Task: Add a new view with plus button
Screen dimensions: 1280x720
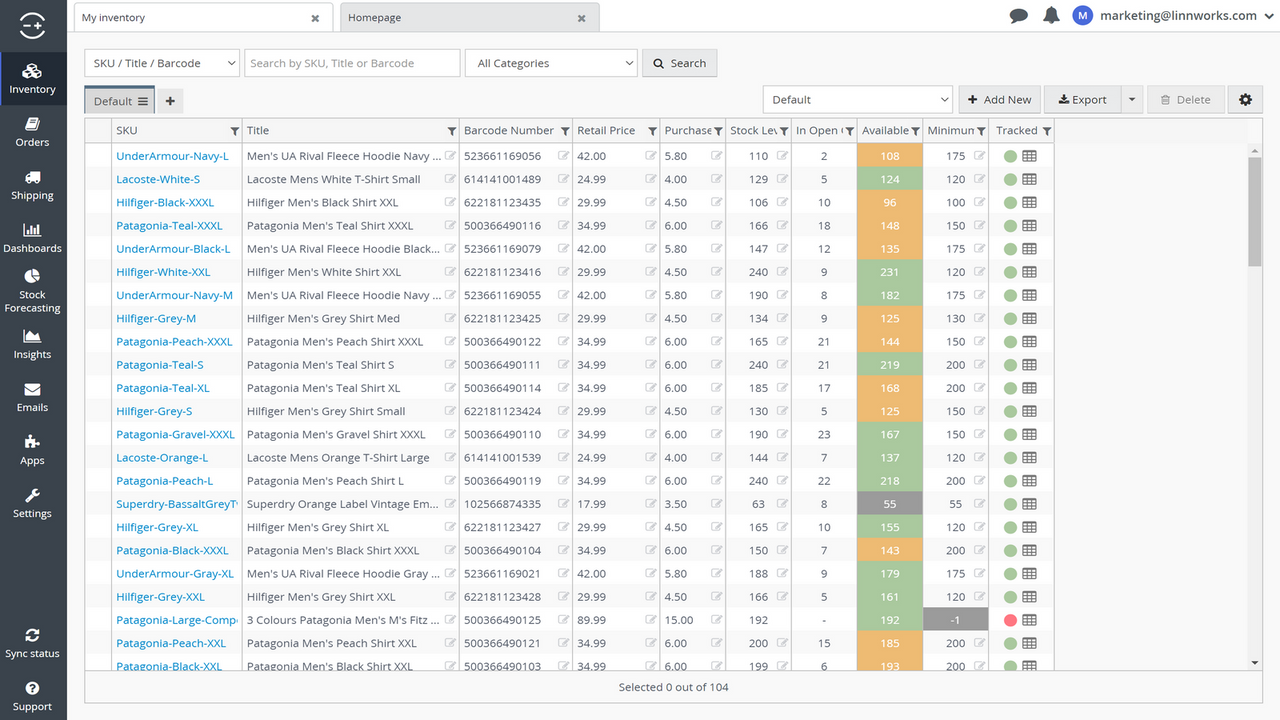Action: pyautogui.click(x=170, y=101)
